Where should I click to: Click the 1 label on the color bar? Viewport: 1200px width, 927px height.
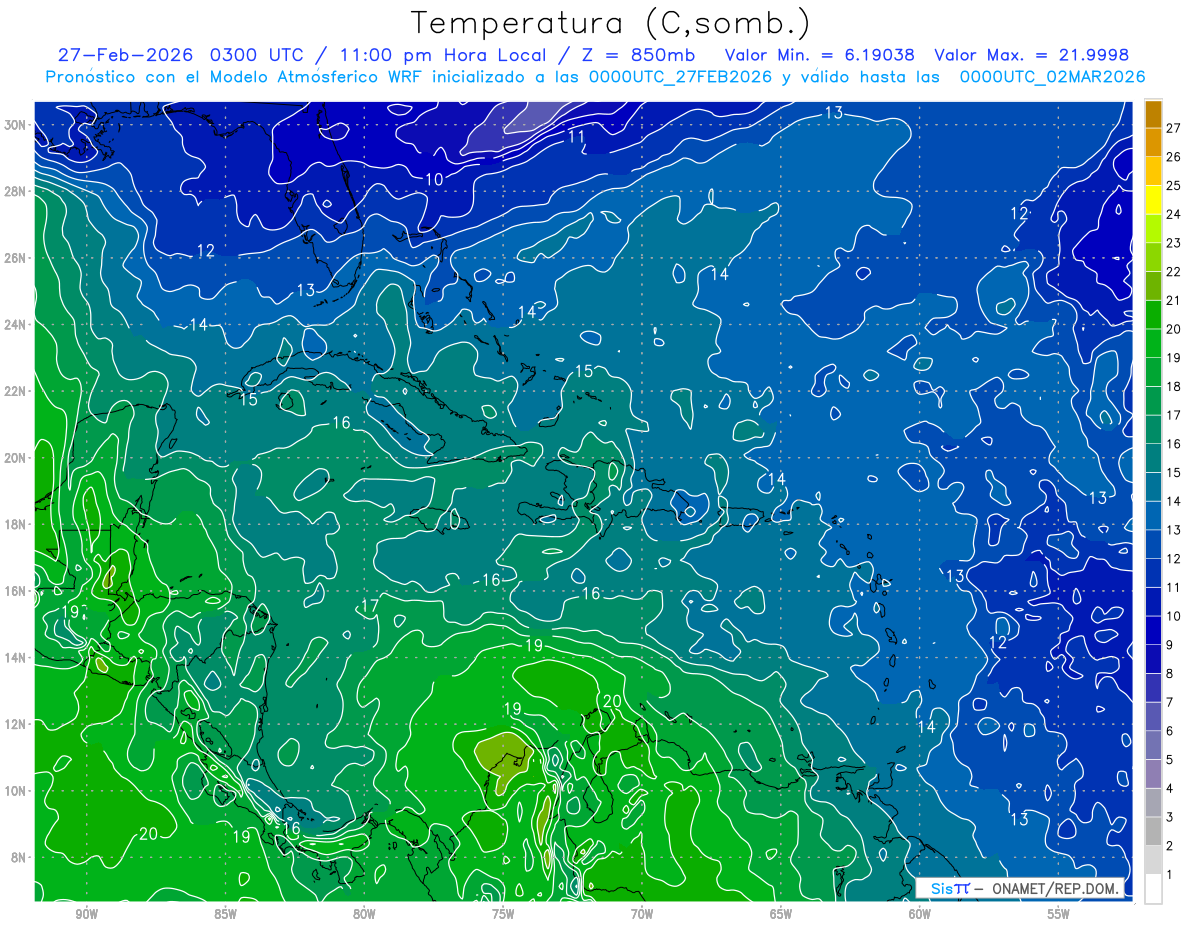click(1170, 875)
